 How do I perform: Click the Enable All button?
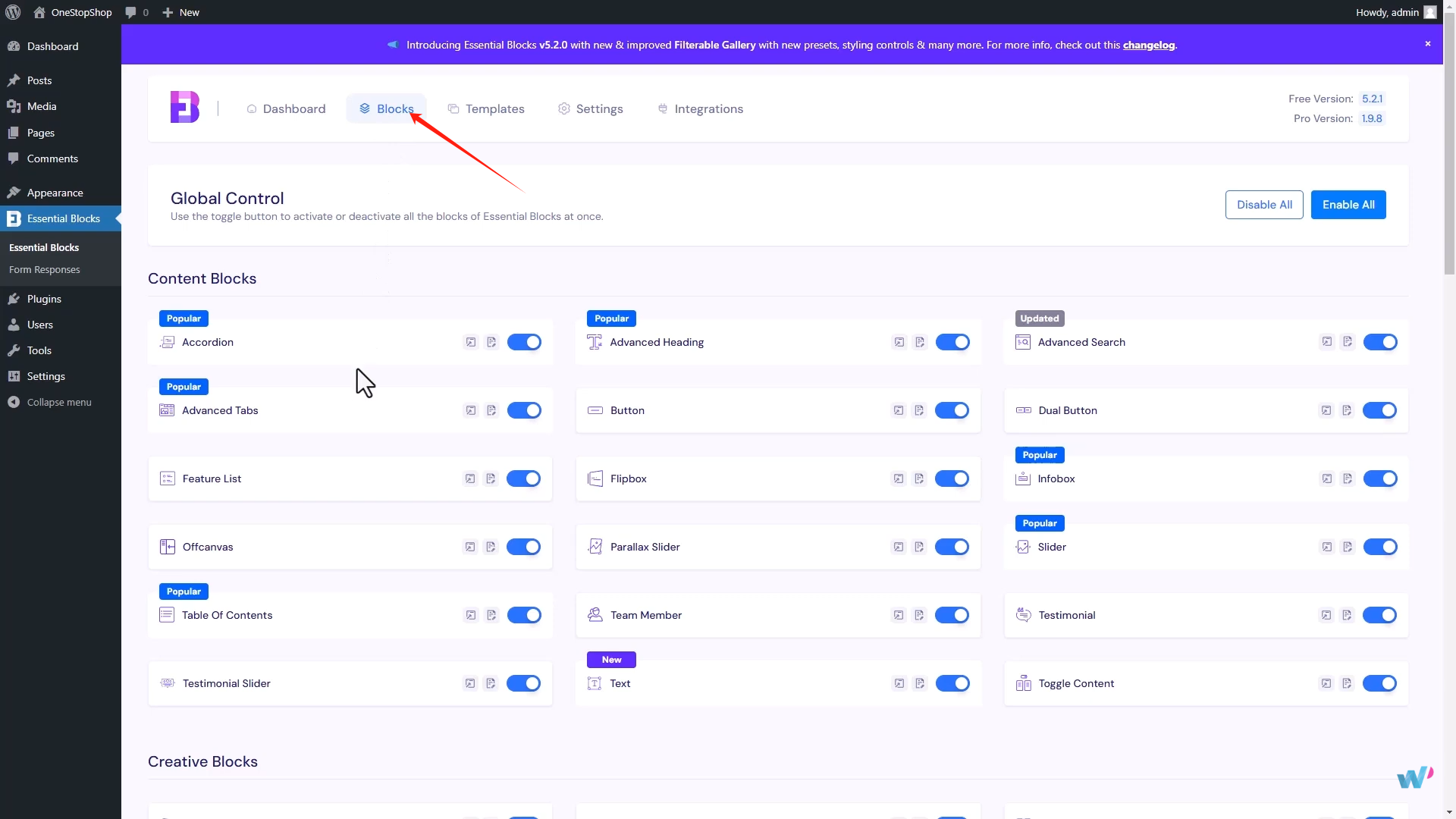tap(1348, 204)
